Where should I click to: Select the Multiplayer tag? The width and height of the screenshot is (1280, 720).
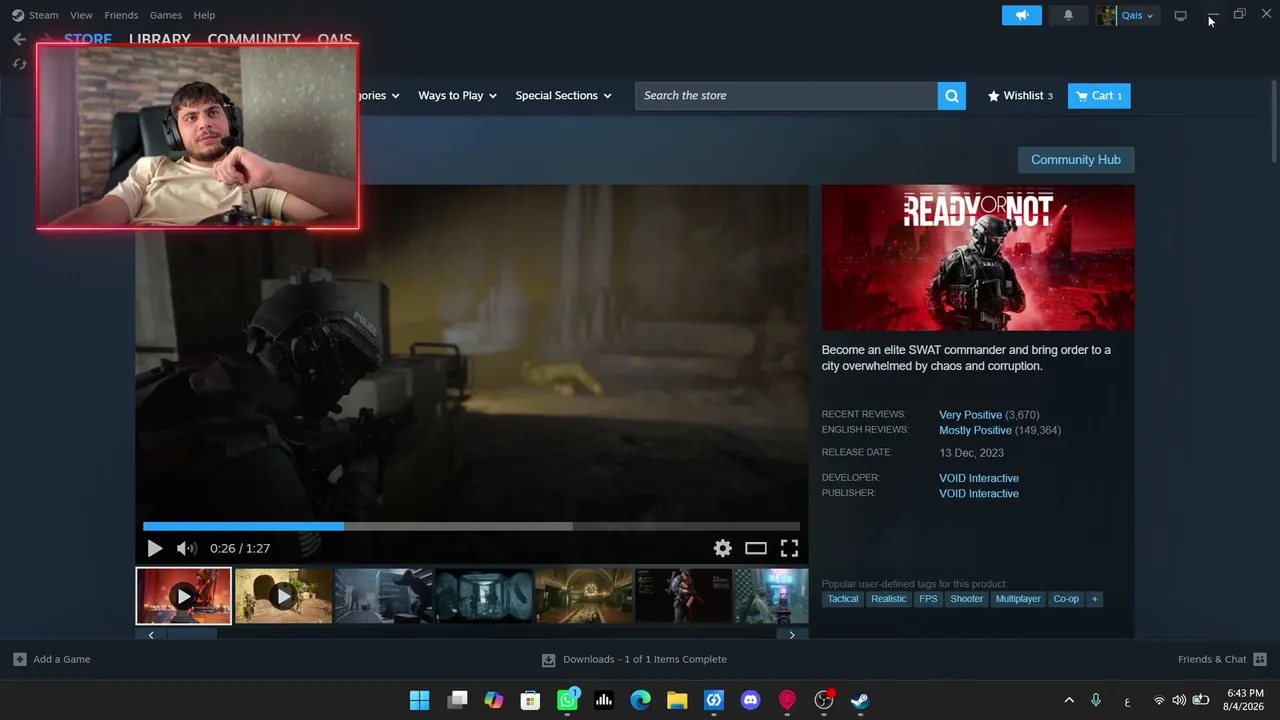pyautogui.click(x=1018, y=599)
